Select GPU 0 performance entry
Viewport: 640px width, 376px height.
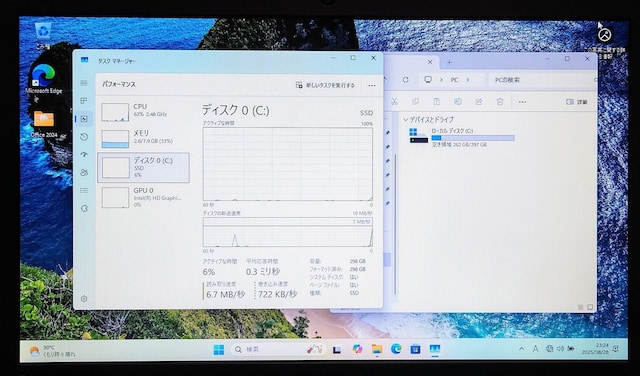(143, 197)
